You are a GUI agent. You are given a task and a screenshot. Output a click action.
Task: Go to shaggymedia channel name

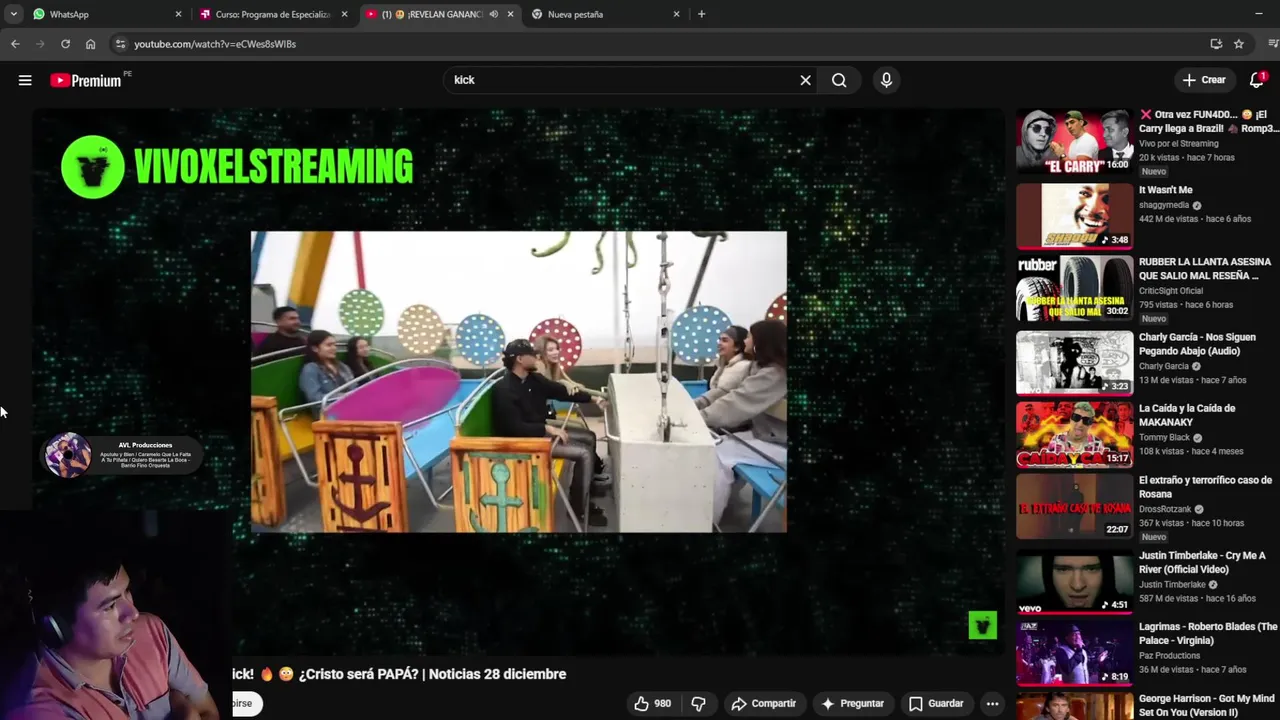click(x=1164, y=205)
